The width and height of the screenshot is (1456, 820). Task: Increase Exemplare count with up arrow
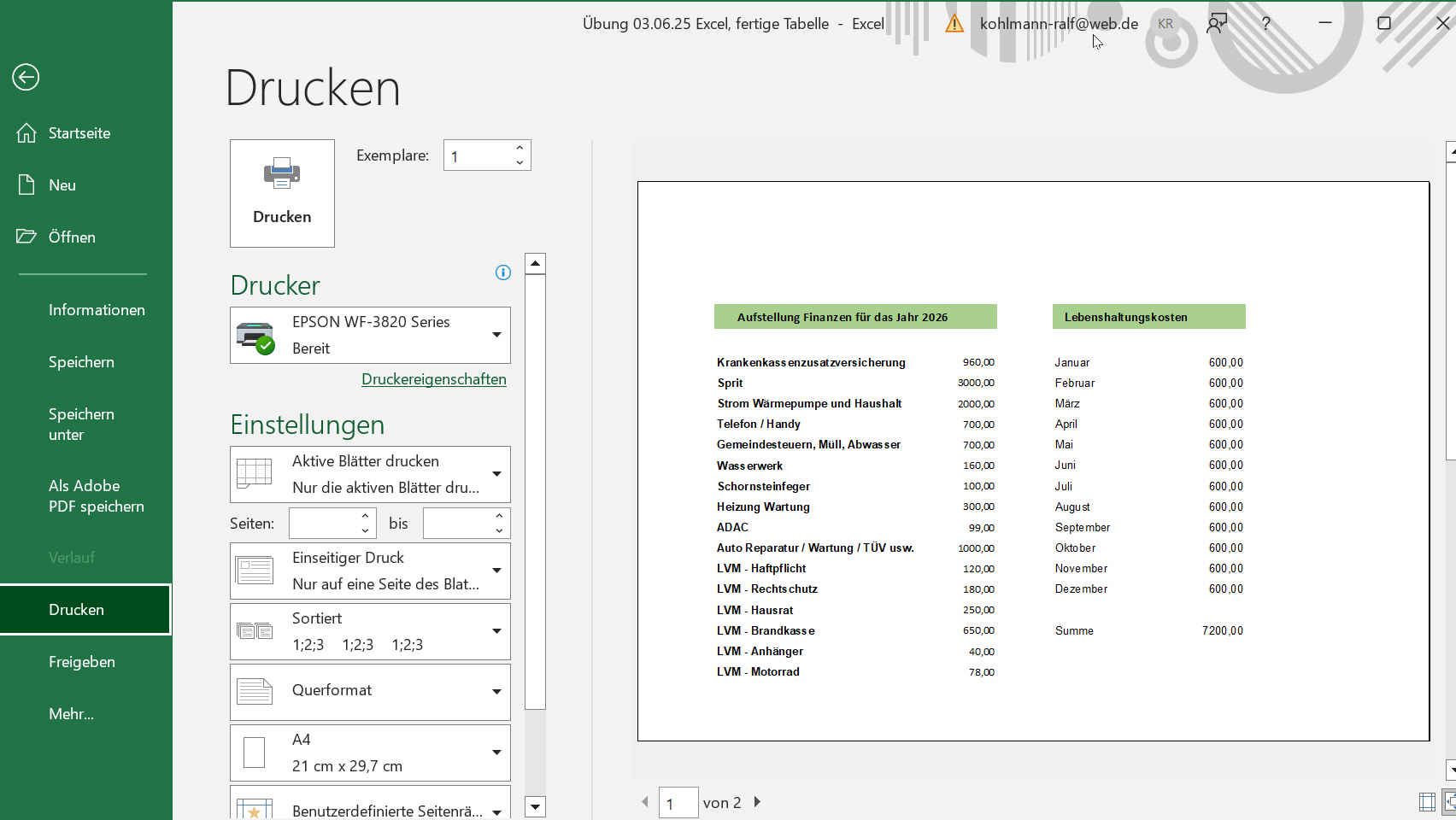tap(520, 148)
